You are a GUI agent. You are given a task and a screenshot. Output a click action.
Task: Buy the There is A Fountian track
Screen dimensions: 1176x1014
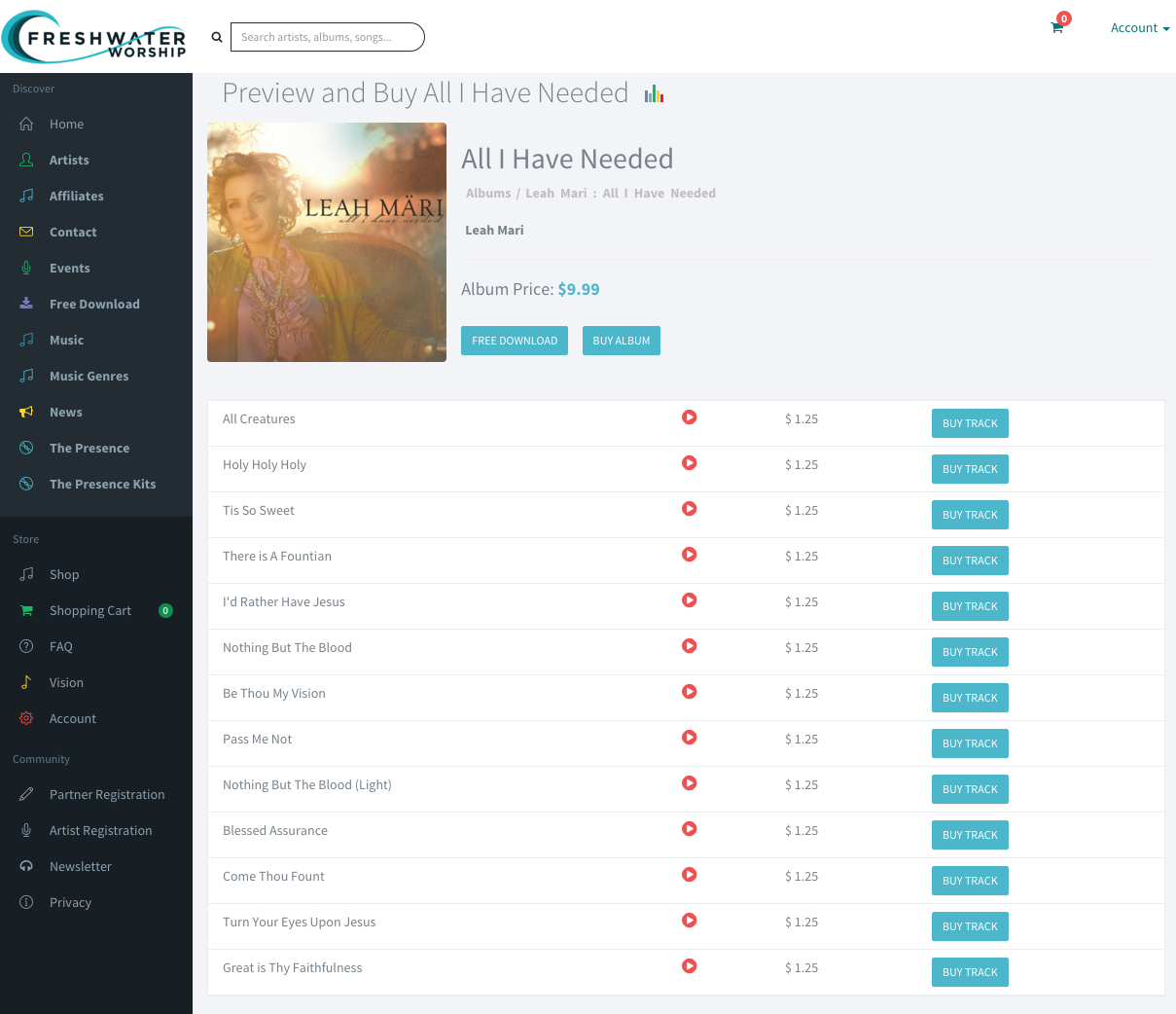pos(970,561)
